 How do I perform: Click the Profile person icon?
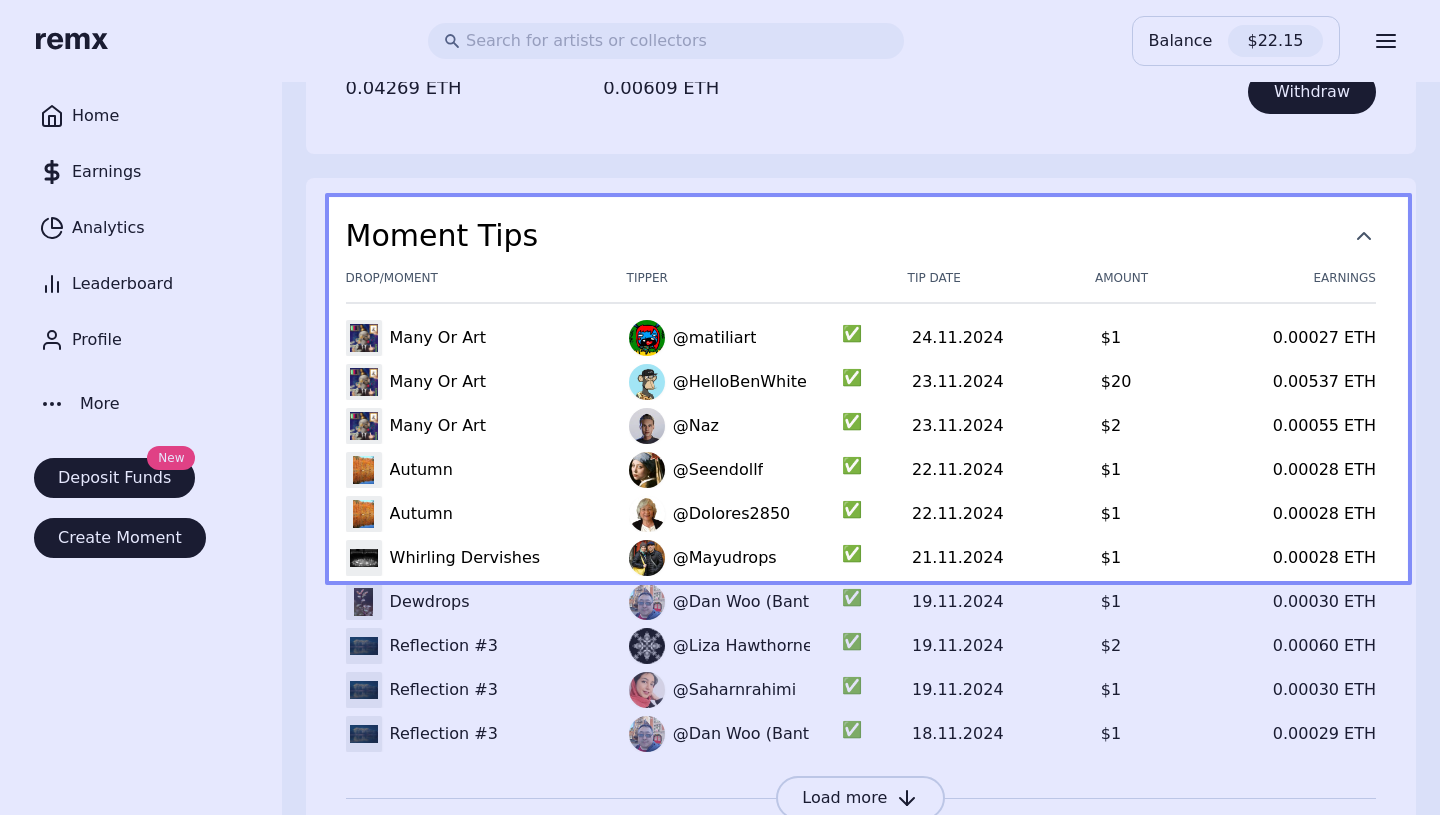[52, 340]
